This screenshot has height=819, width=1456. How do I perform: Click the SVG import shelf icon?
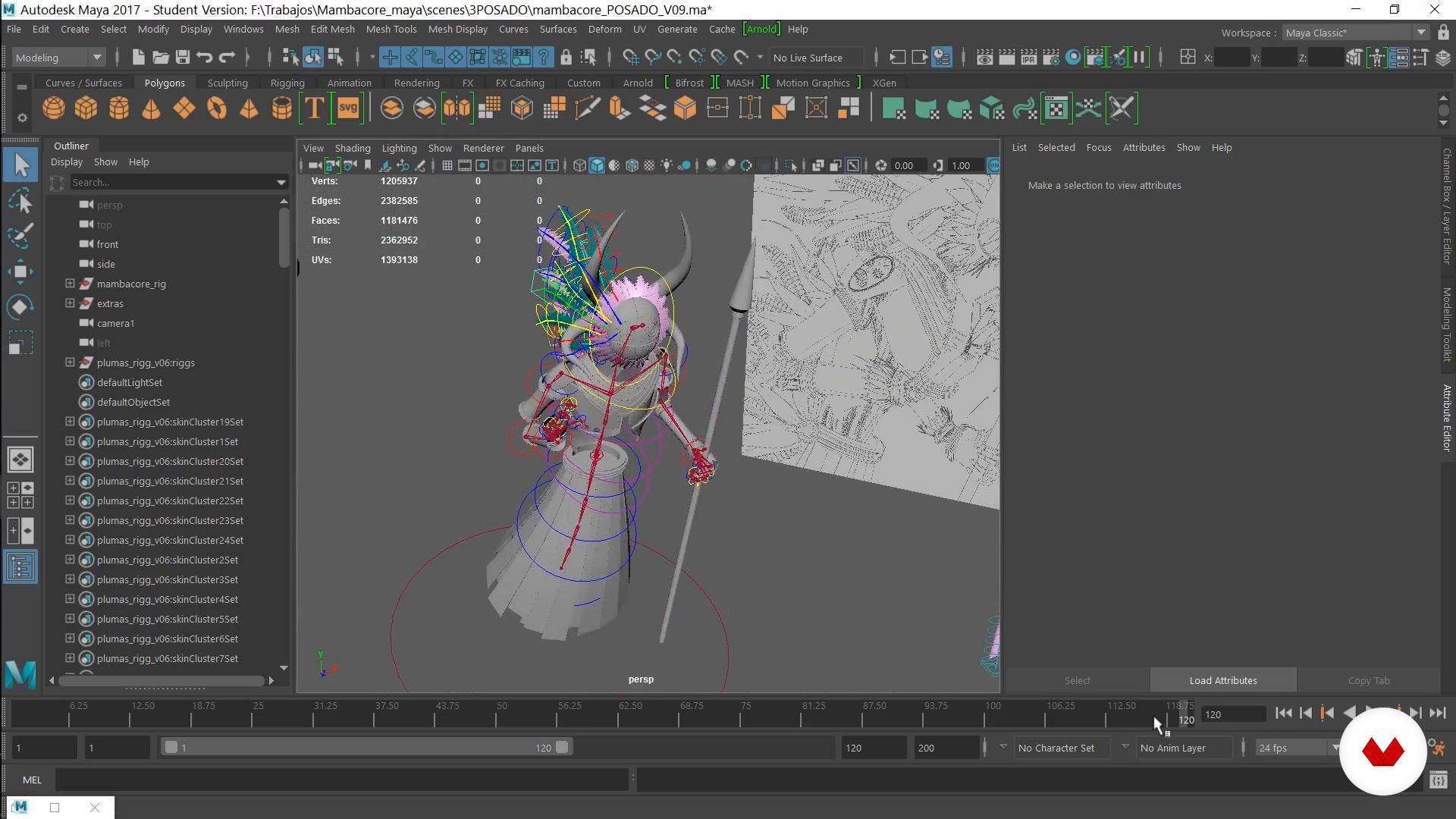click(x=348, y=108)
